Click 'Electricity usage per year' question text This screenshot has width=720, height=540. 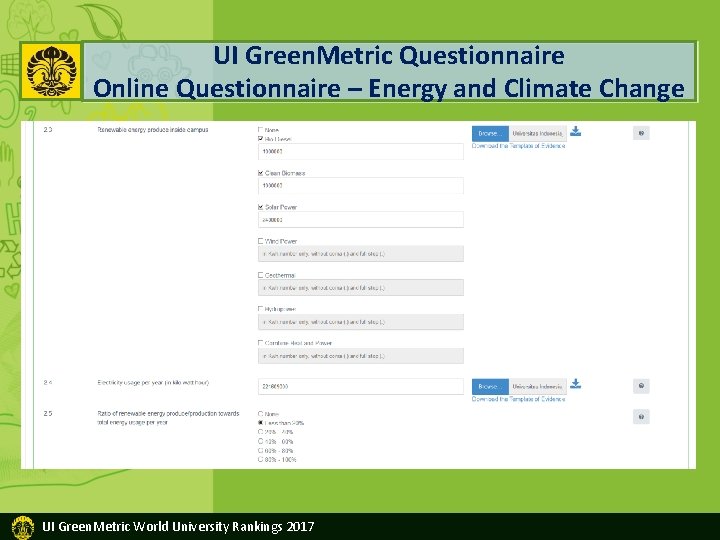pyautogui.click(x=153, y=382)
